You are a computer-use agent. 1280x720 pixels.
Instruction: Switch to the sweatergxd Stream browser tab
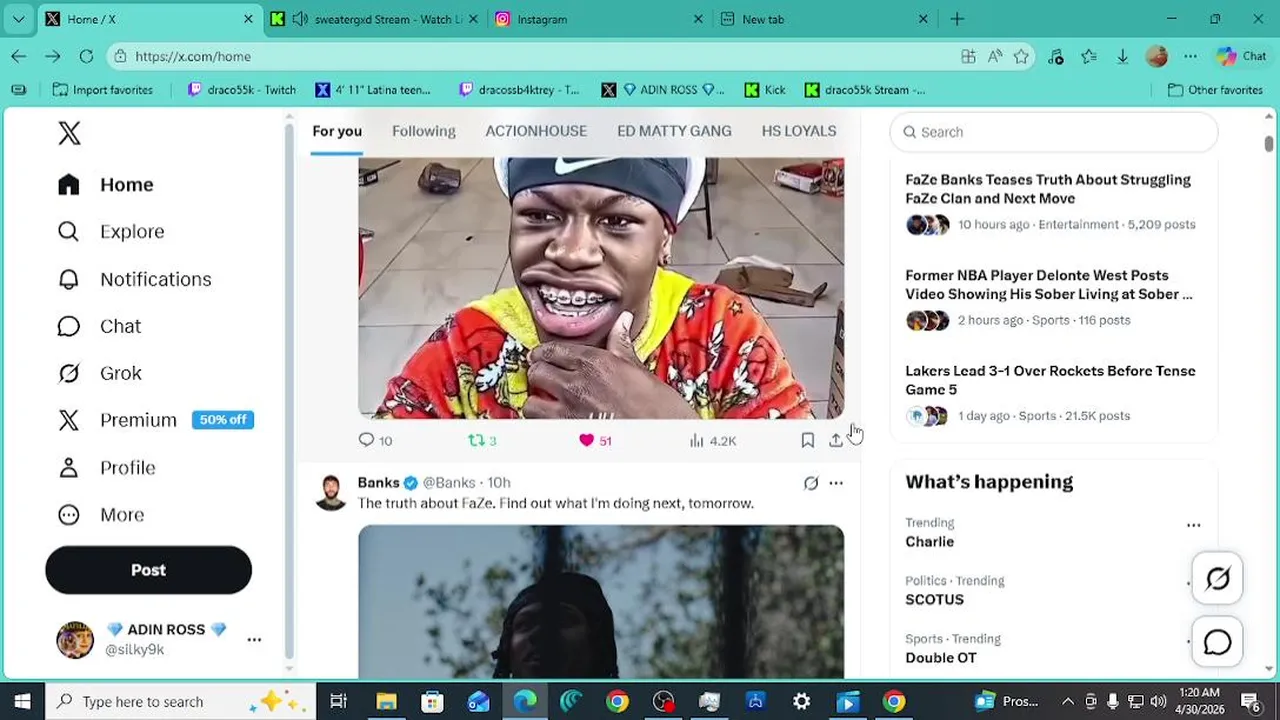coord(374,19)
